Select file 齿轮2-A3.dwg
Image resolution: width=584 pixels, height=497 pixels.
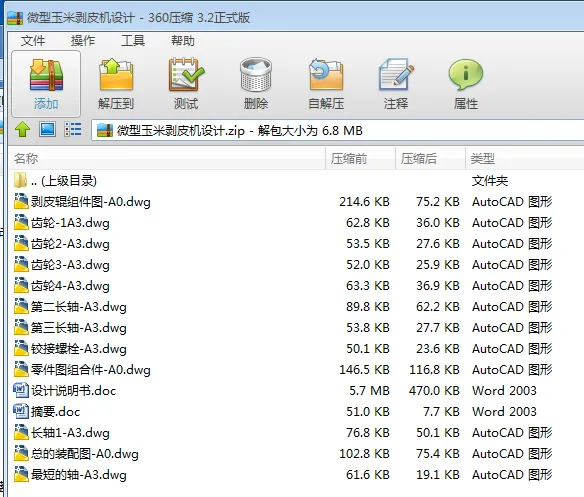point(296,244)
